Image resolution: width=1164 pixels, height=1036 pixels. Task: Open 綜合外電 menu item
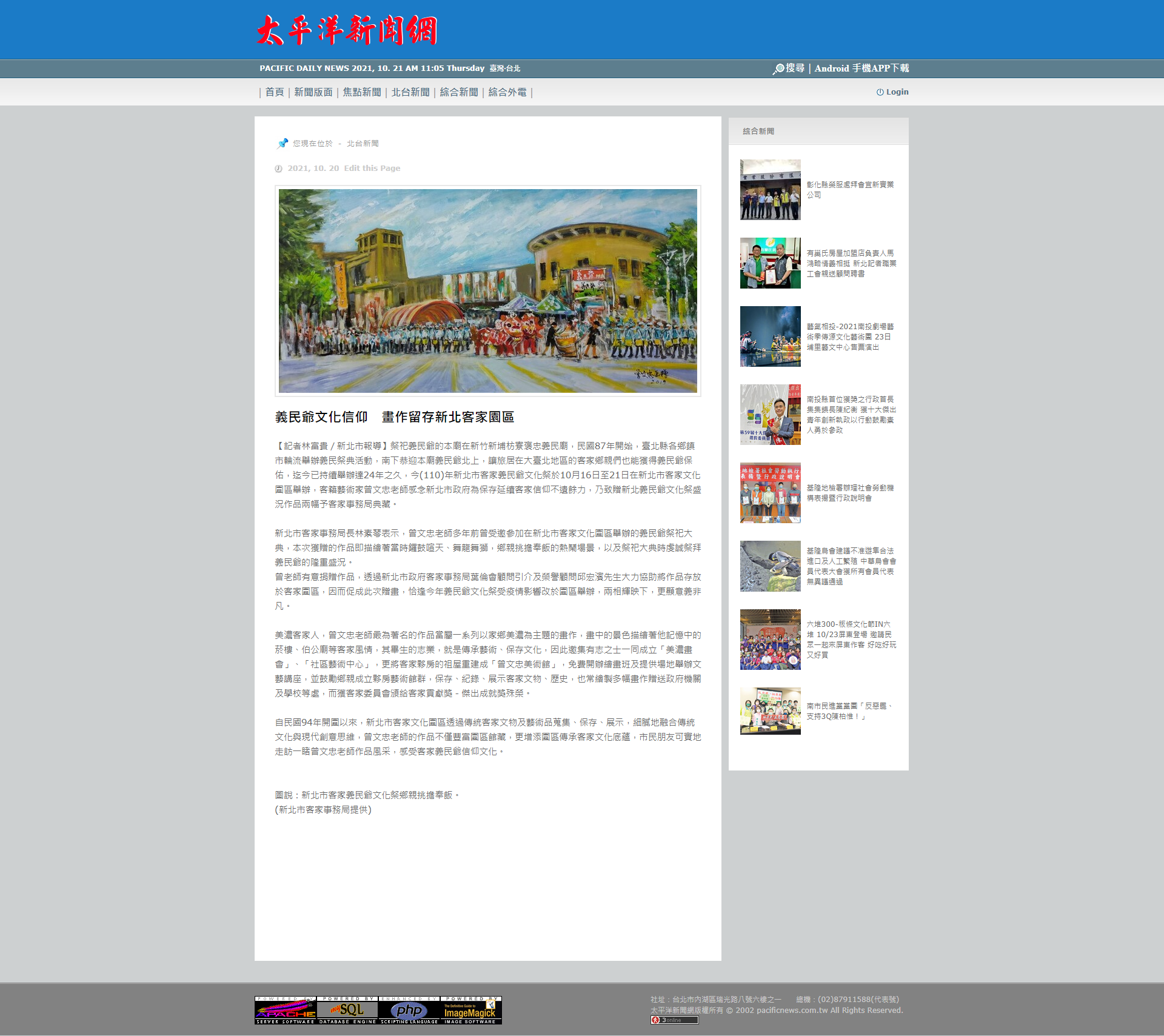[507, 92]
